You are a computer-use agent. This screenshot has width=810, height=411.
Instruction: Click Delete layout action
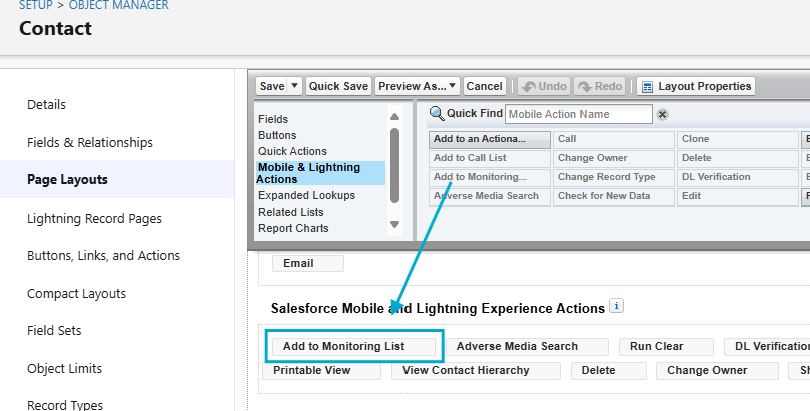[x=609, y=371]
